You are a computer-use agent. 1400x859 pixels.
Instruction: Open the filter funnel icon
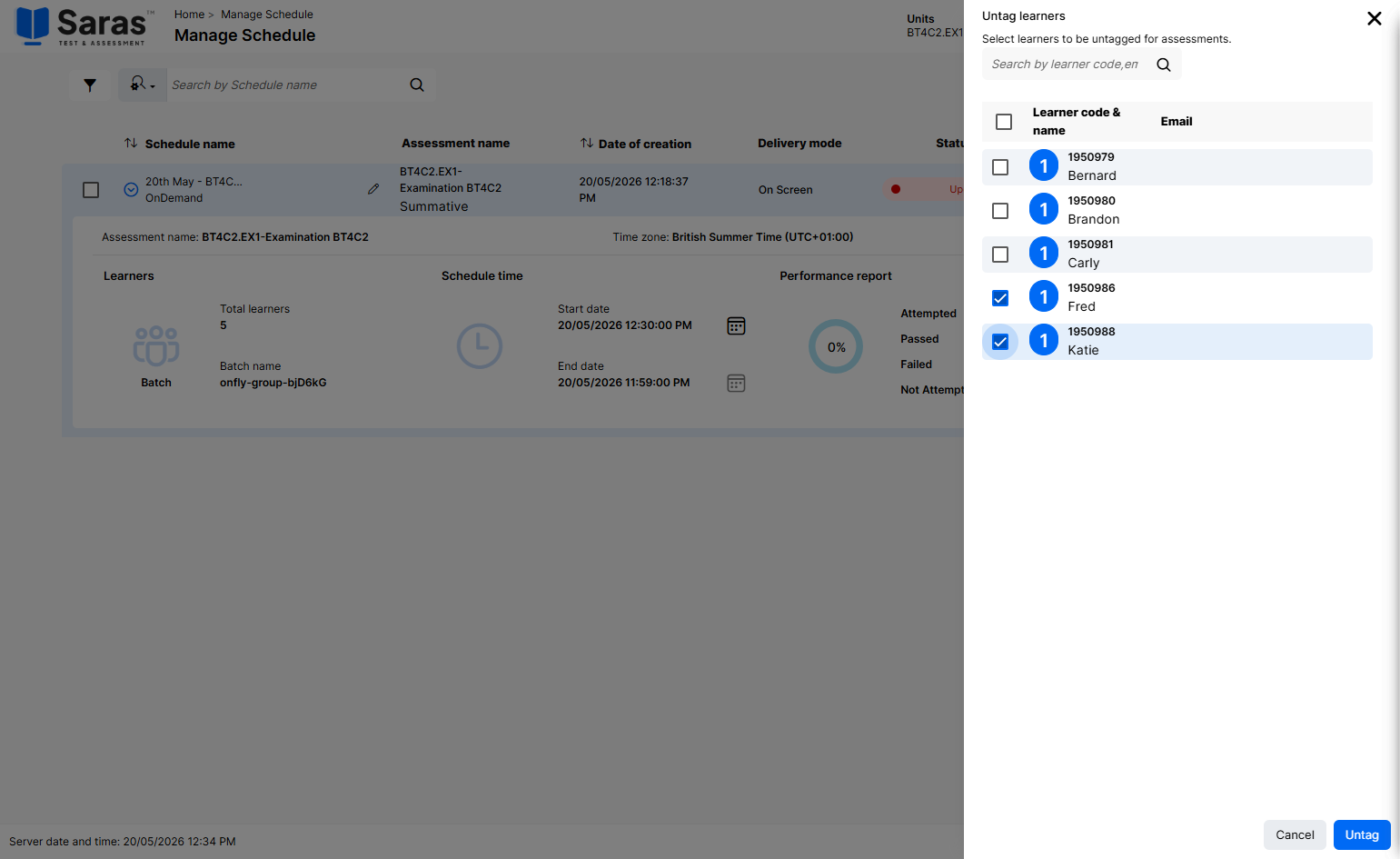tap(90, 85)
